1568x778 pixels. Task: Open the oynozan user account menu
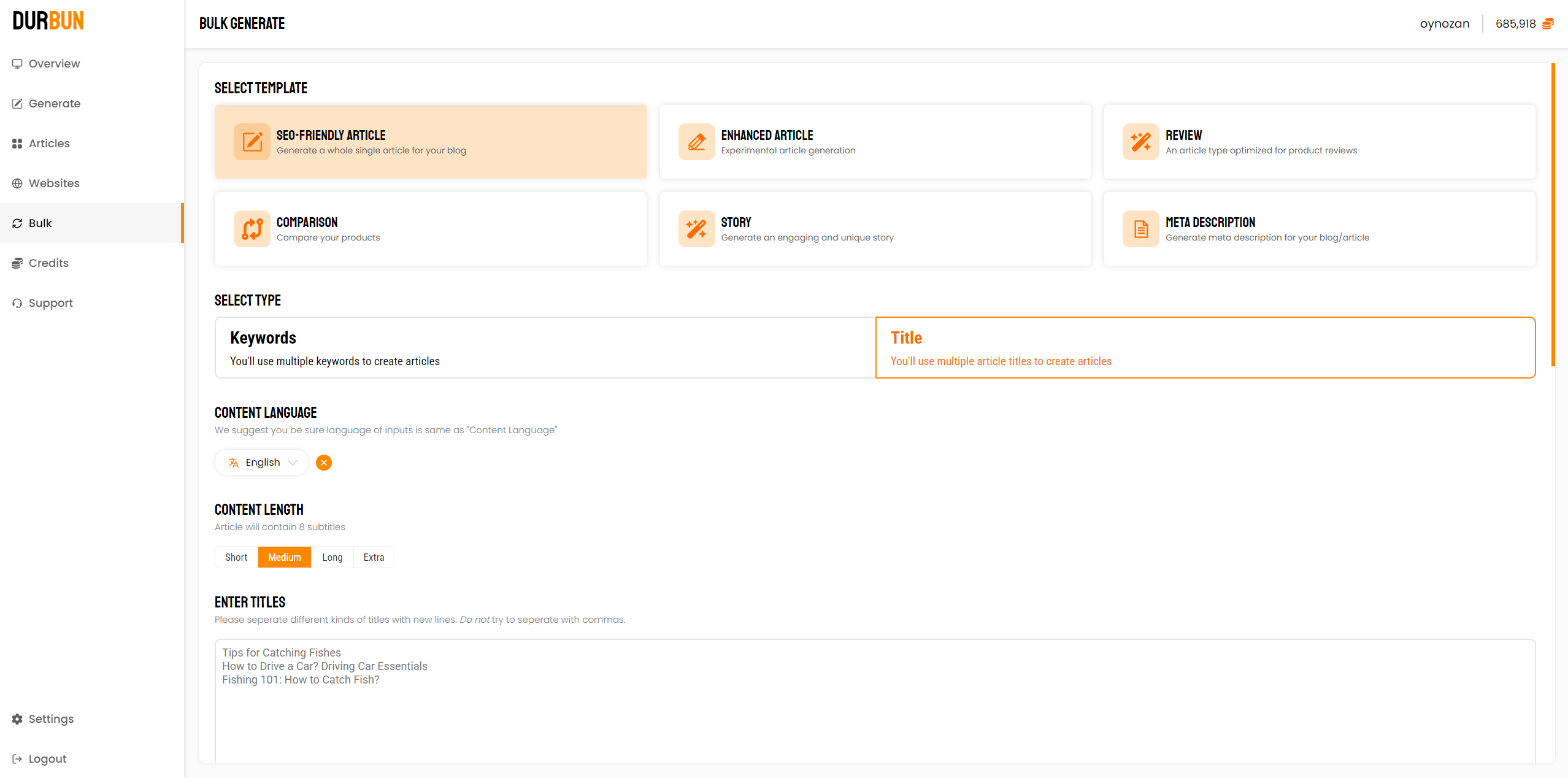[1444, 24]
